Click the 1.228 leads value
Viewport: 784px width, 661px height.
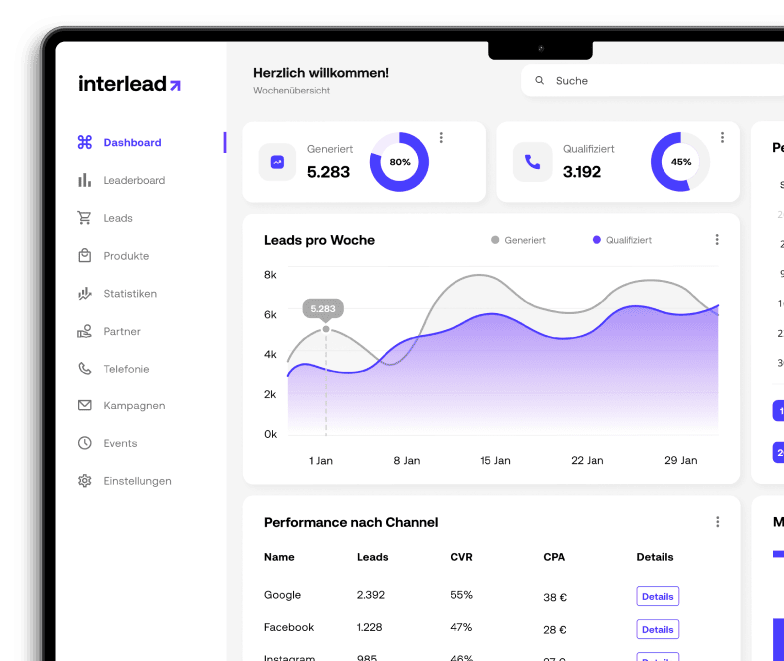pos(369,627)
